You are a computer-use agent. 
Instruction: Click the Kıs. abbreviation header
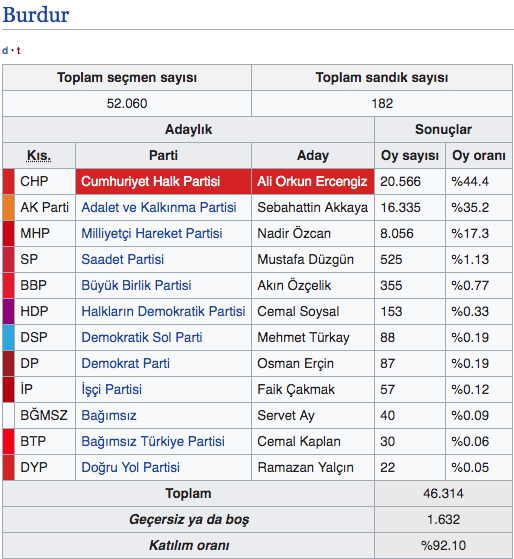click(x=39, y=156)
